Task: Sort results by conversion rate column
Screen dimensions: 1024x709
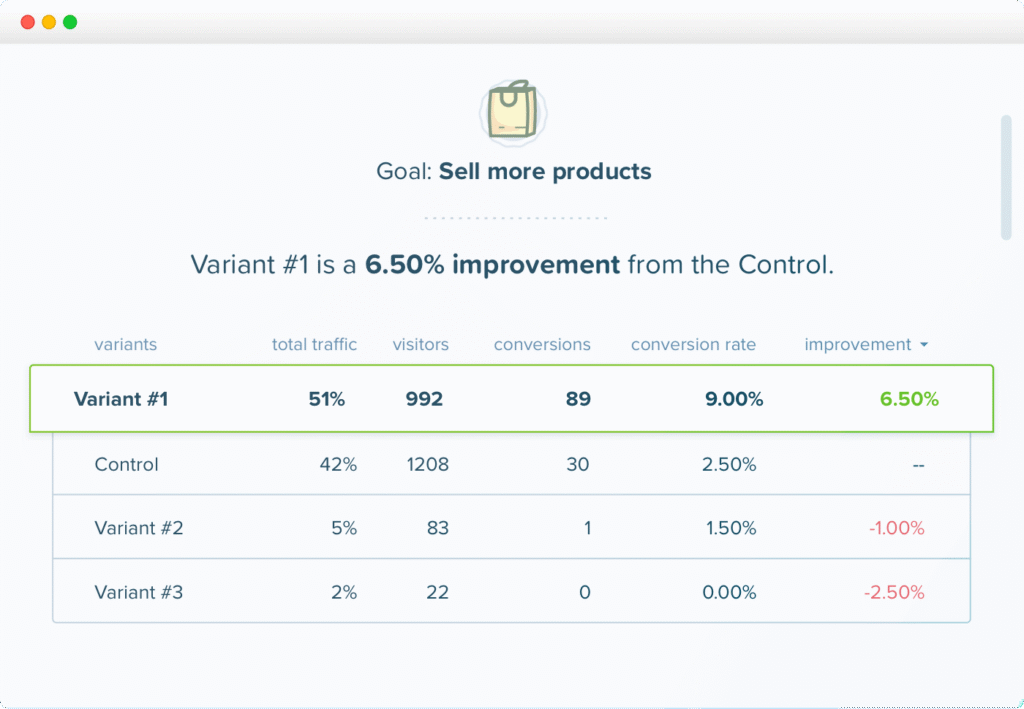Action: [x=693, y=344]
